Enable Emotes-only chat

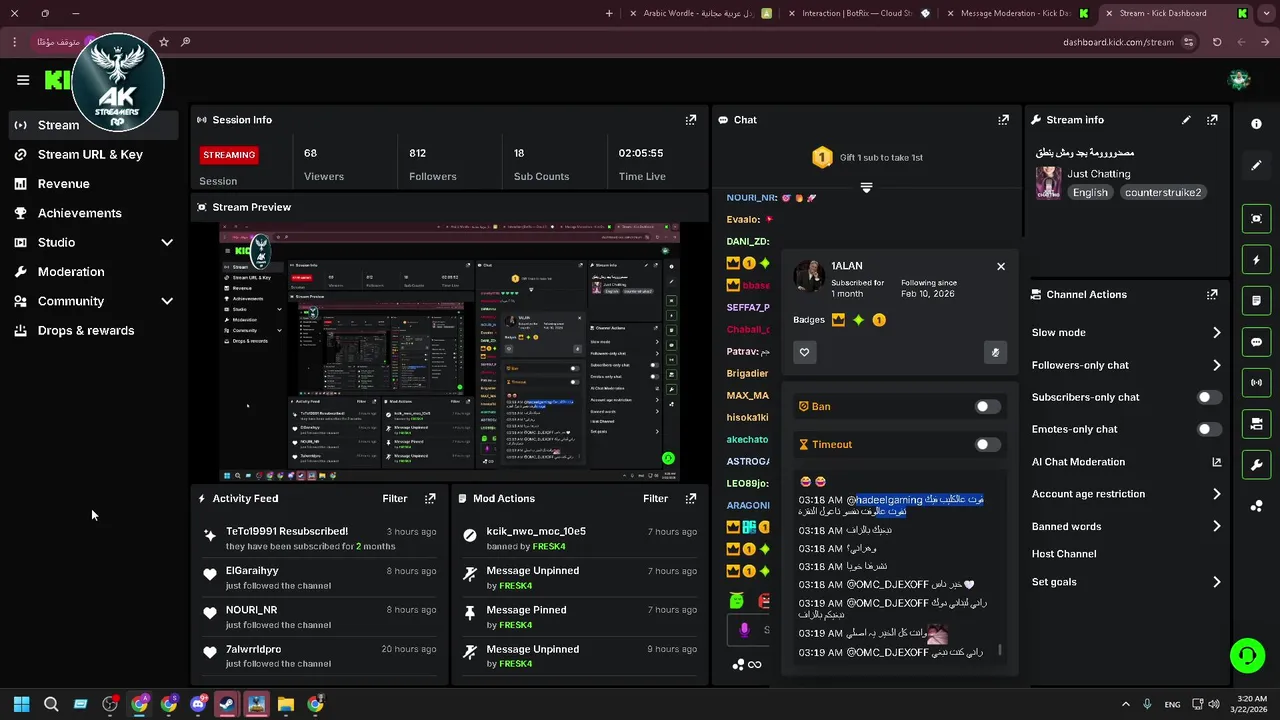click(1209, 429)
